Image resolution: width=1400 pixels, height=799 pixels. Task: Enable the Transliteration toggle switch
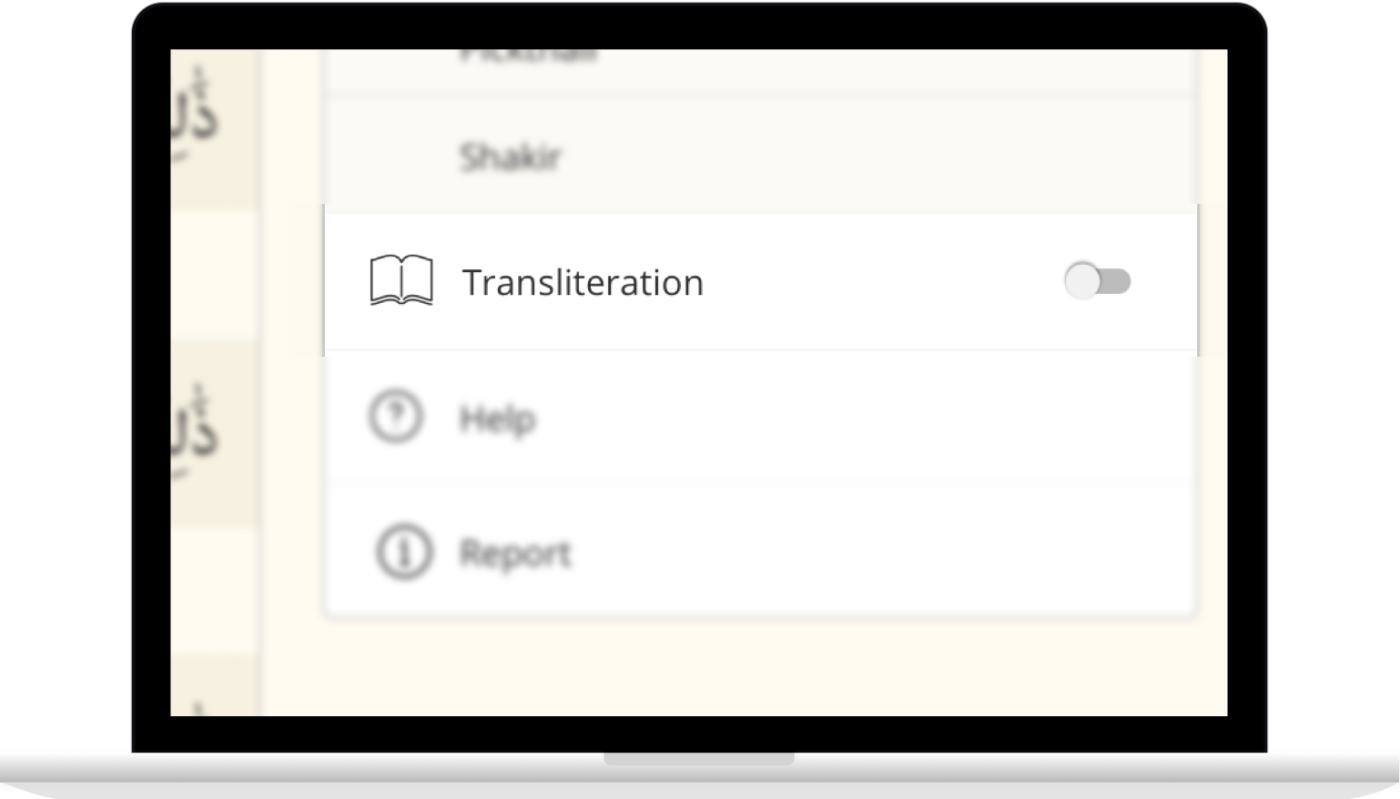tap(1097, 282)
